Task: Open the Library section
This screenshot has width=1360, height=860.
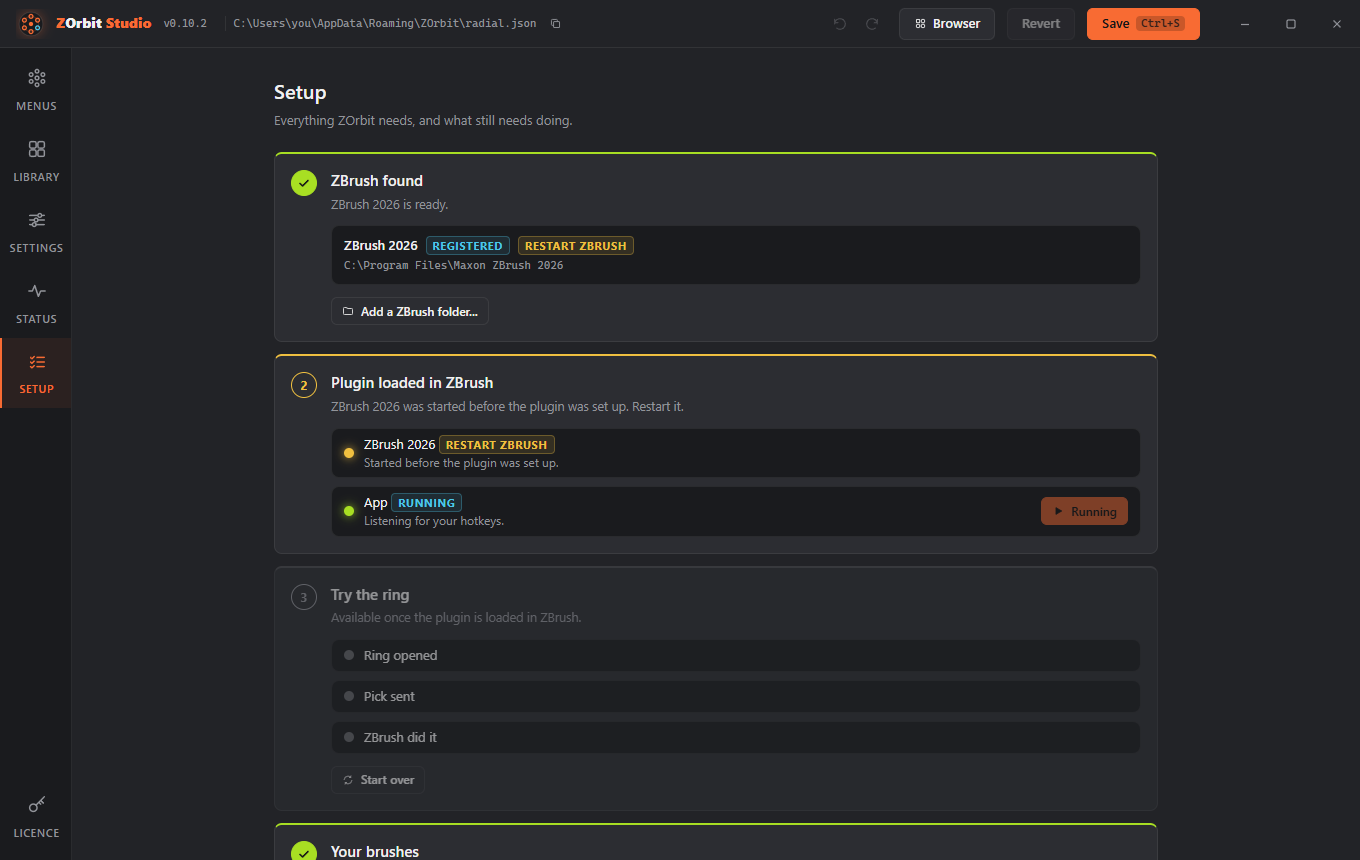Action: (36, 161)
